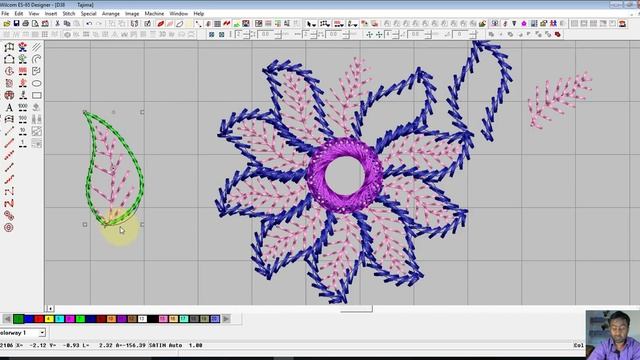Viewport: 640px width, 360px height.
Task: Select the red Z zigzag stitch tool
Action: pyautogui.click(x=9, y=203)
